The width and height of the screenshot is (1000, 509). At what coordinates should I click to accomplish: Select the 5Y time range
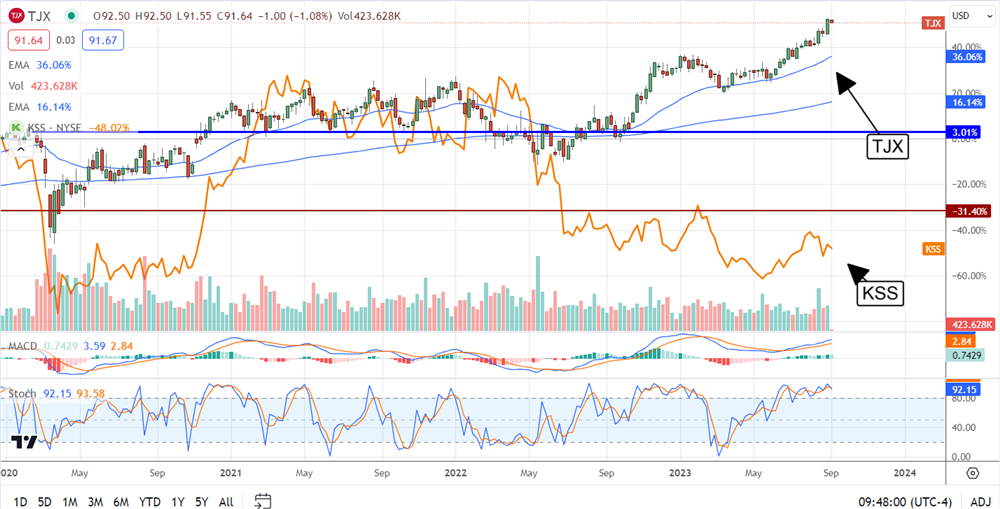203,500
